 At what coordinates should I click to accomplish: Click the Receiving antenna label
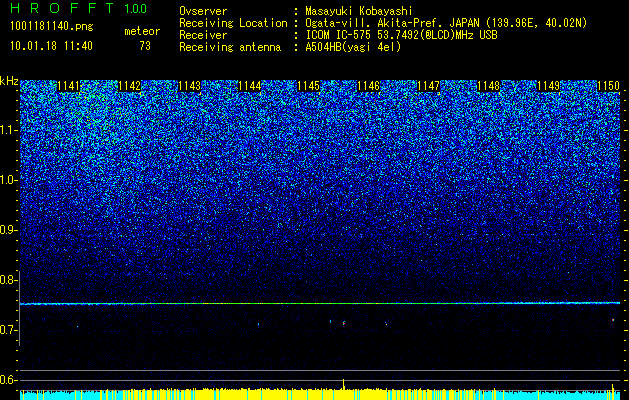pos(230,47)
